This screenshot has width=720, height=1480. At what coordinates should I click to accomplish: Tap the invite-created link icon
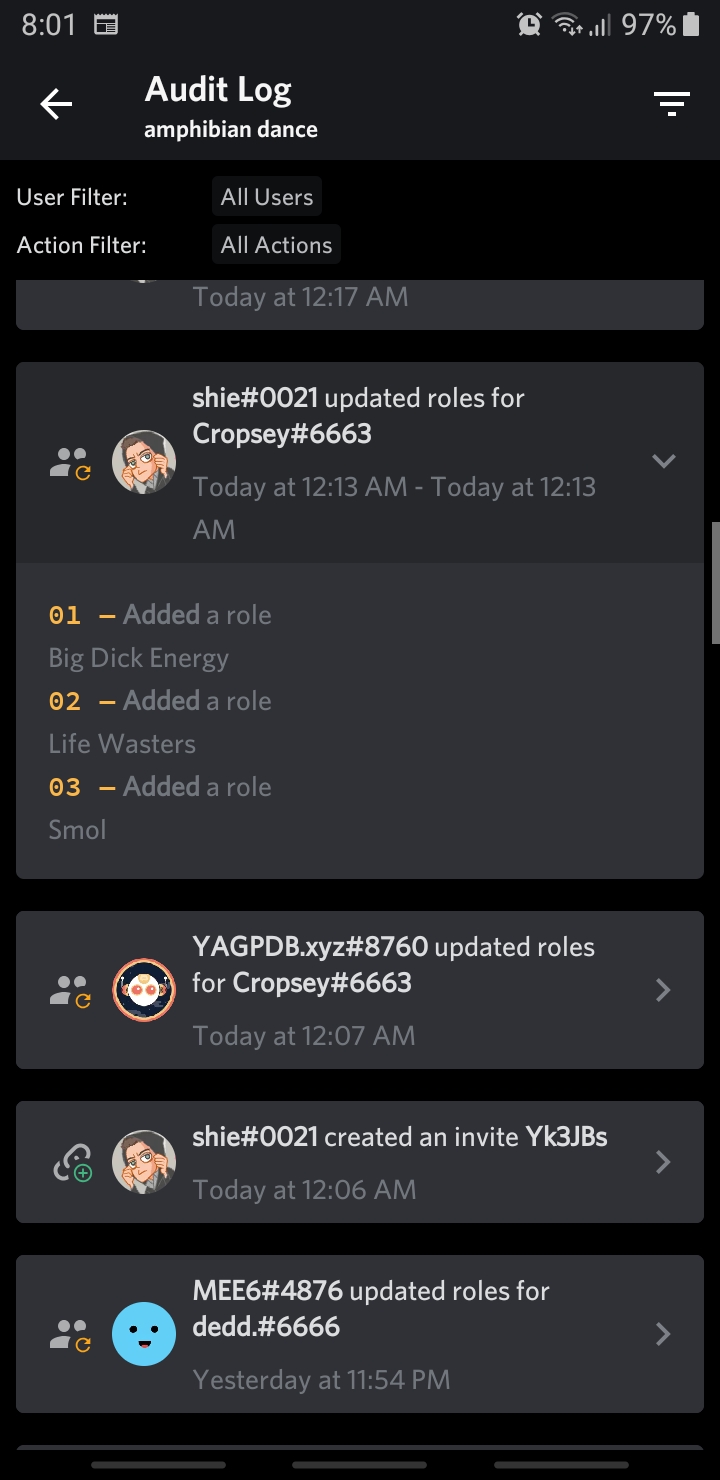point(70,1162)
